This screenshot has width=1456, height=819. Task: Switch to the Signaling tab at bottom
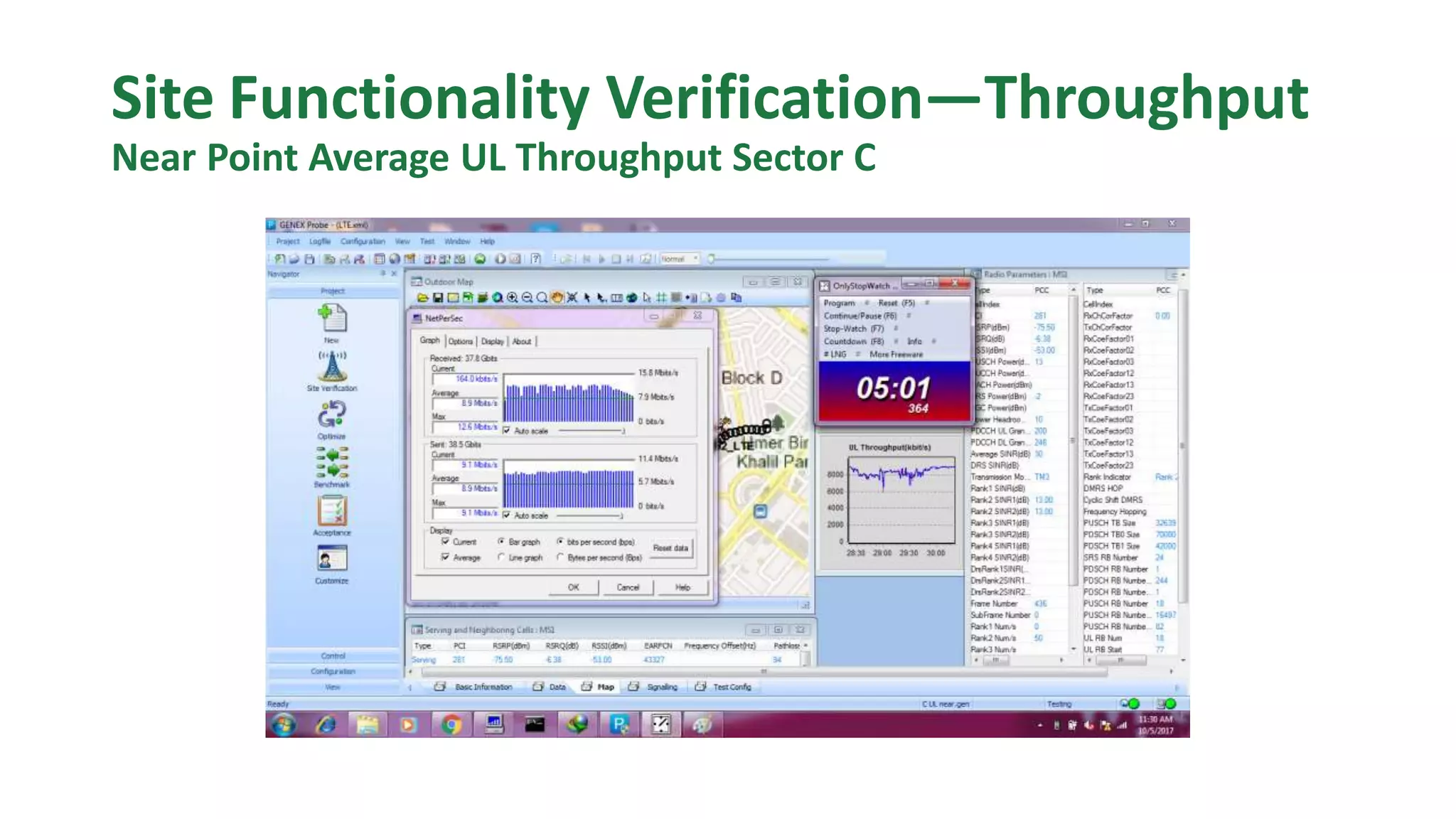click(x=654, y=687)
